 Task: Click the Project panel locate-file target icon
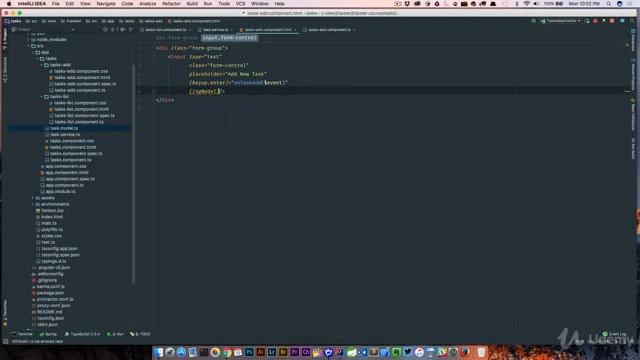pyautogui.click(x=105, y=29)
